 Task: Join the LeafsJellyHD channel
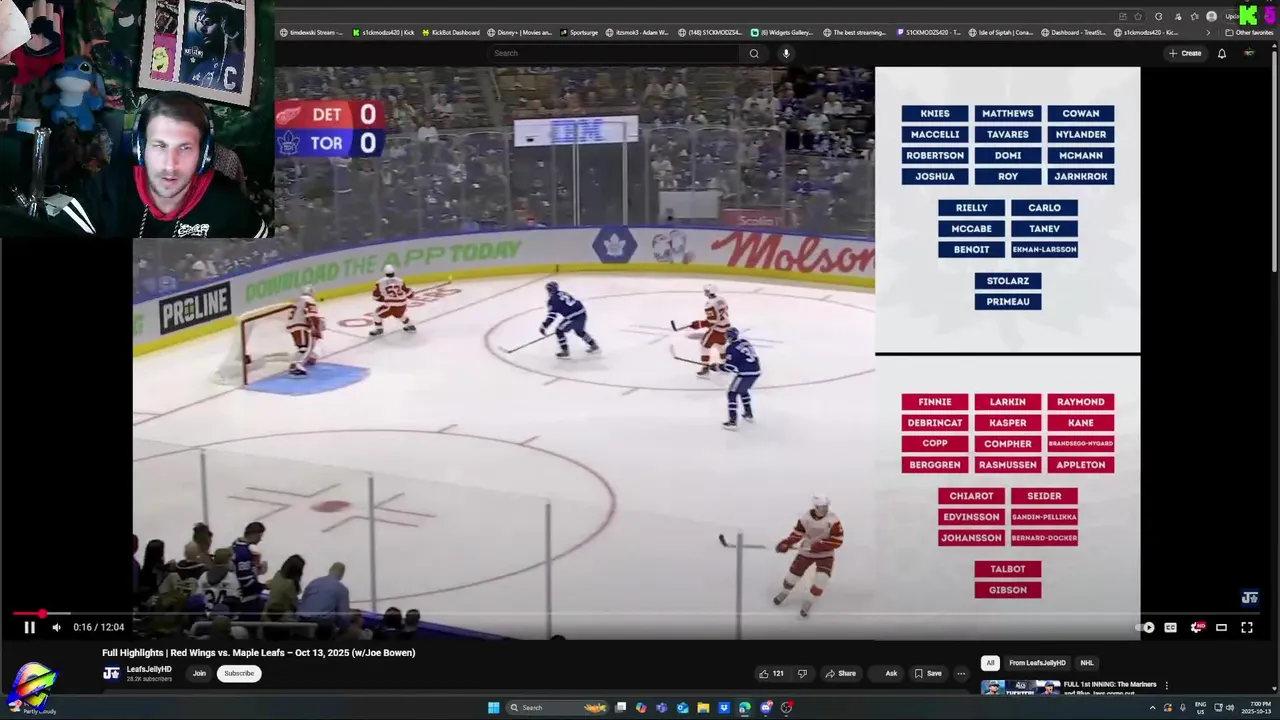(x=199, y=673)
